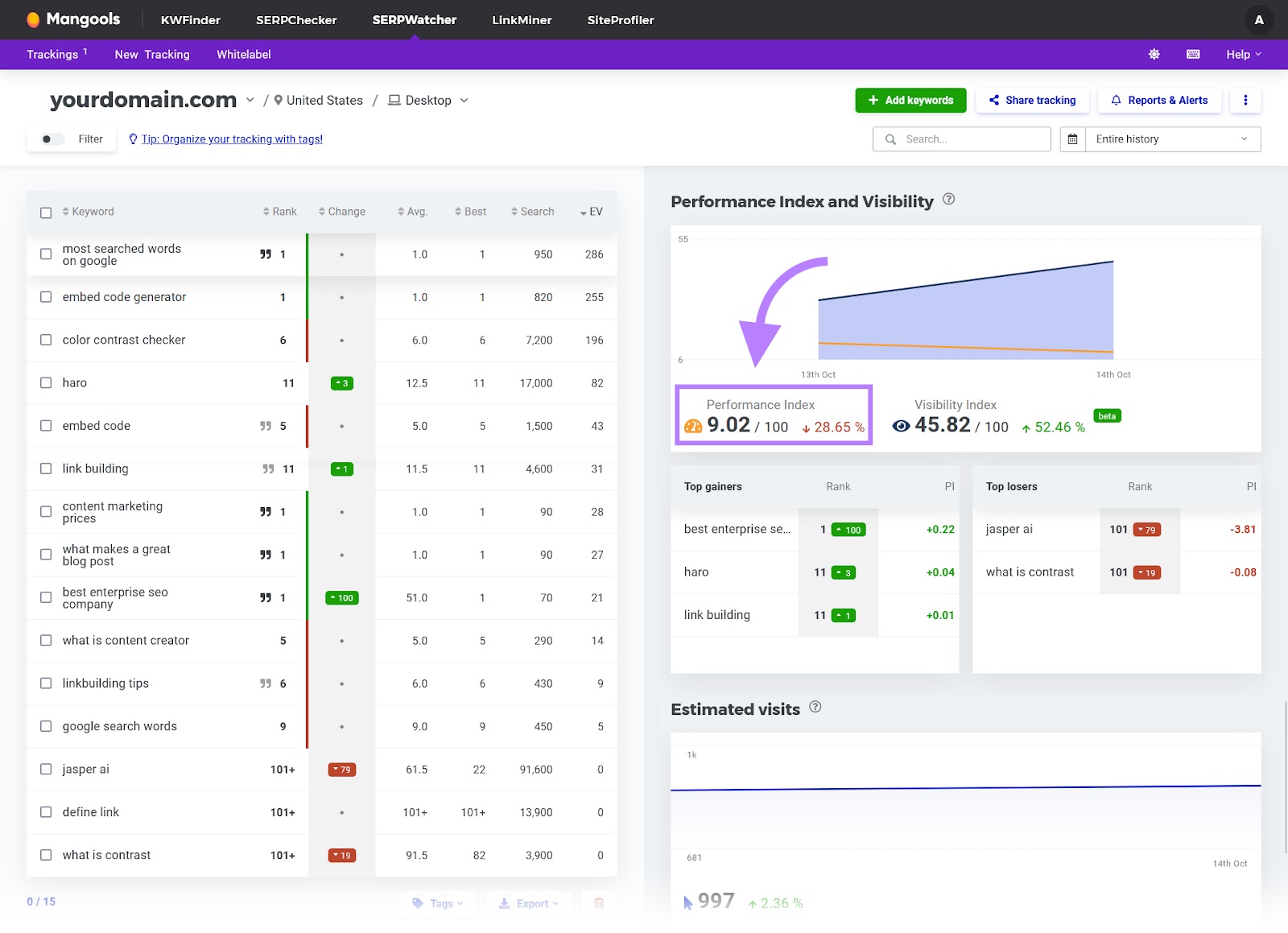Viewport: 1288px width, 933px height.
Task: Click the Share tracking icon button
Action: coord(993,100)
